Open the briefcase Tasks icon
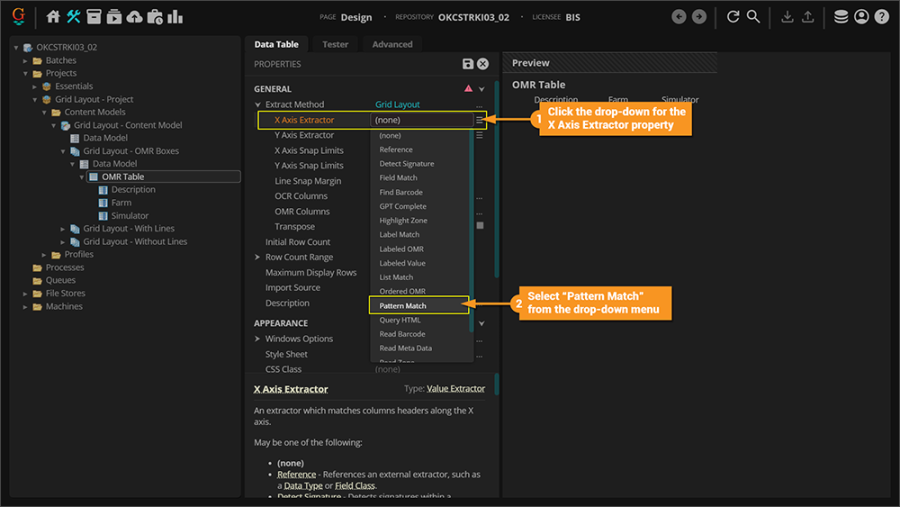 pos(155,17)
